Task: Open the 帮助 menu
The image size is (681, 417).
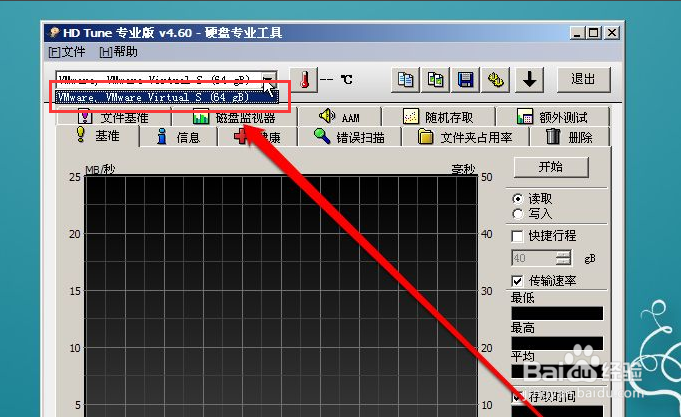Action: tap(118, 52)
